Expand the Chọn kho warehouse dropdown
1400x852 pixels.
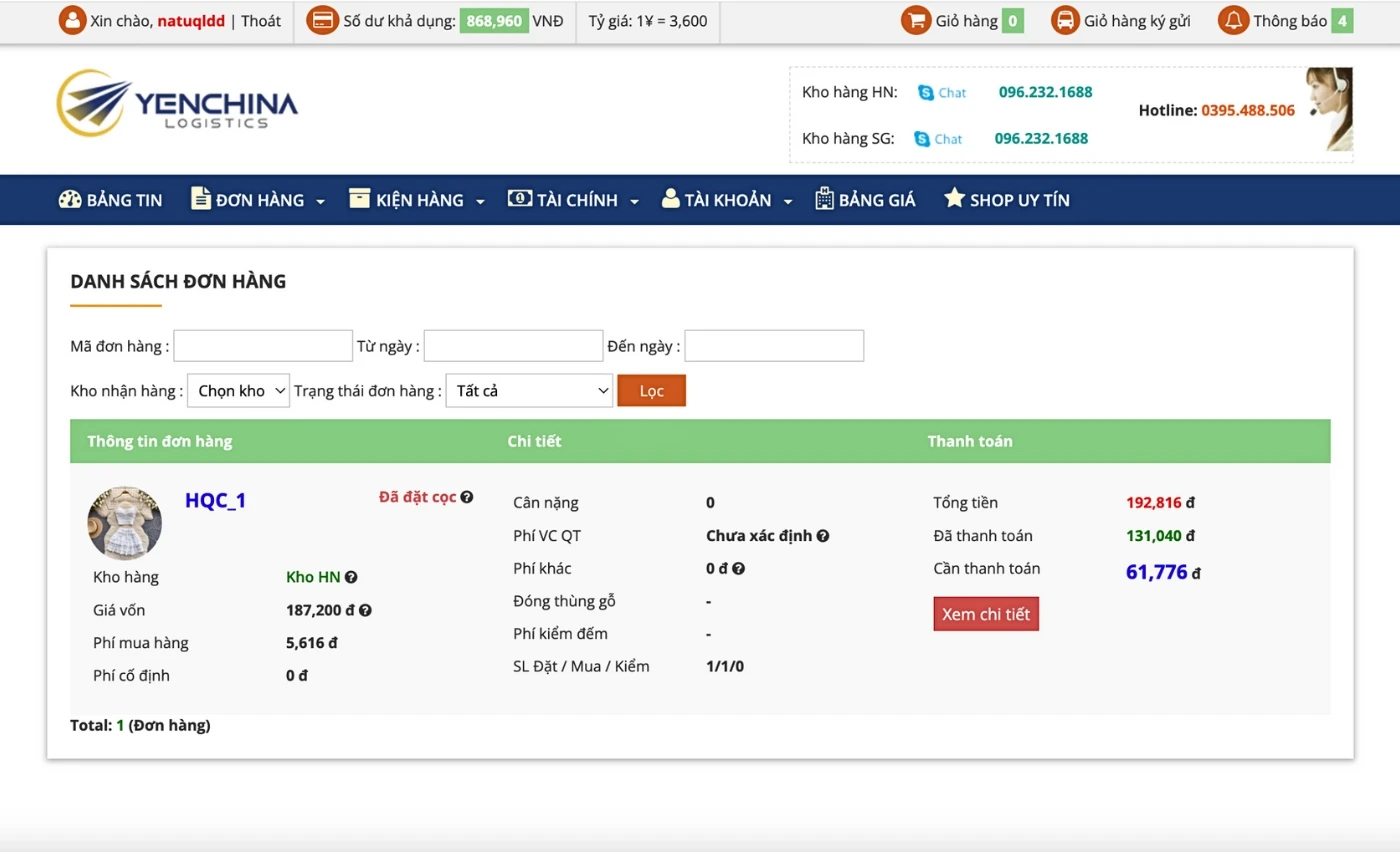pos(238,391)
